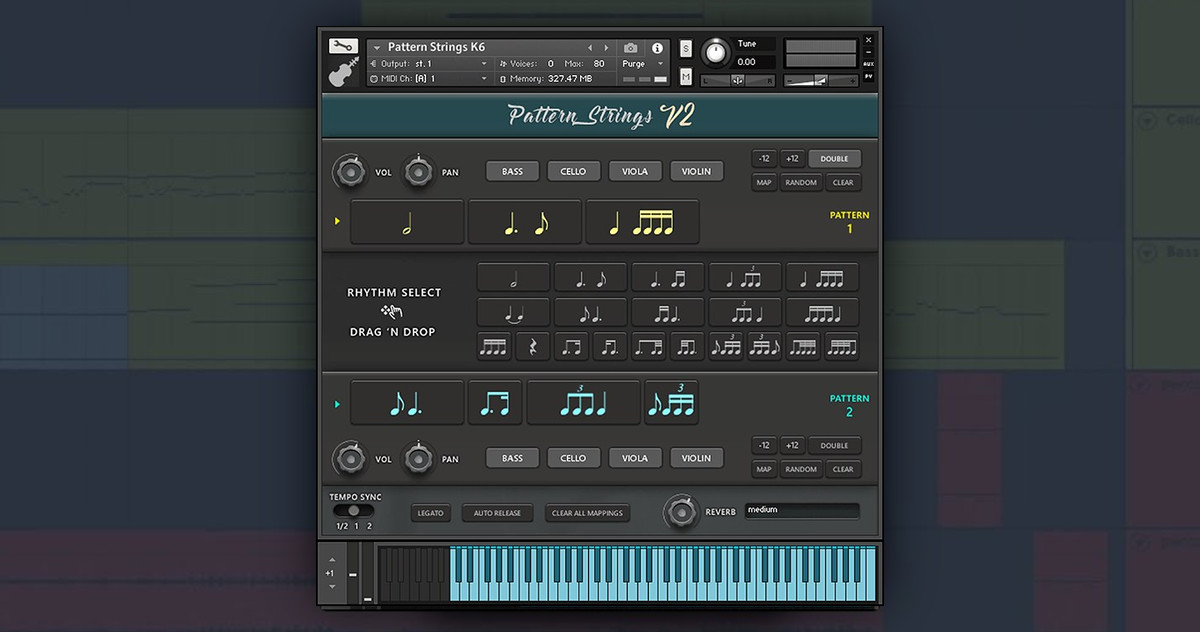Select the half note rhythm in Rhythm Select

[x=513, y=278]
